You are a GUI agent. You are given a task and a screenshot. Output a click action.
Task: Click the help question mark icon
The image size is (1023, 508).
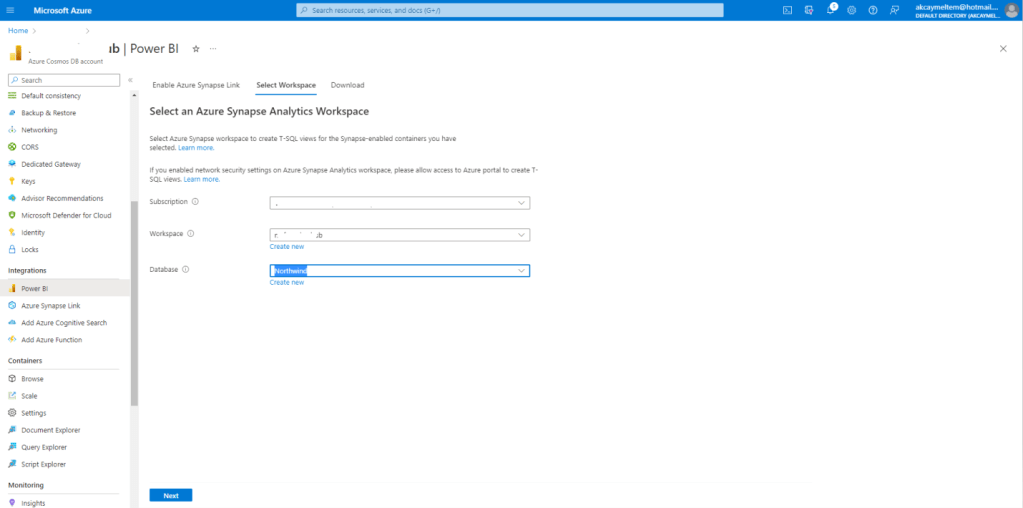click(x=873, y=10)
